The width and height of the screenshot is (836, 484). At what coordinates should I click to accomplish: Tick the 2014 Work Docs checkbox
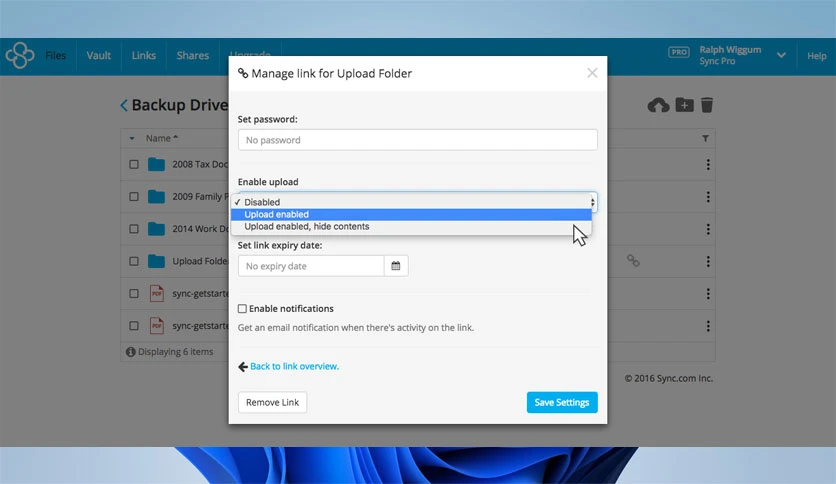coord(134,229)
